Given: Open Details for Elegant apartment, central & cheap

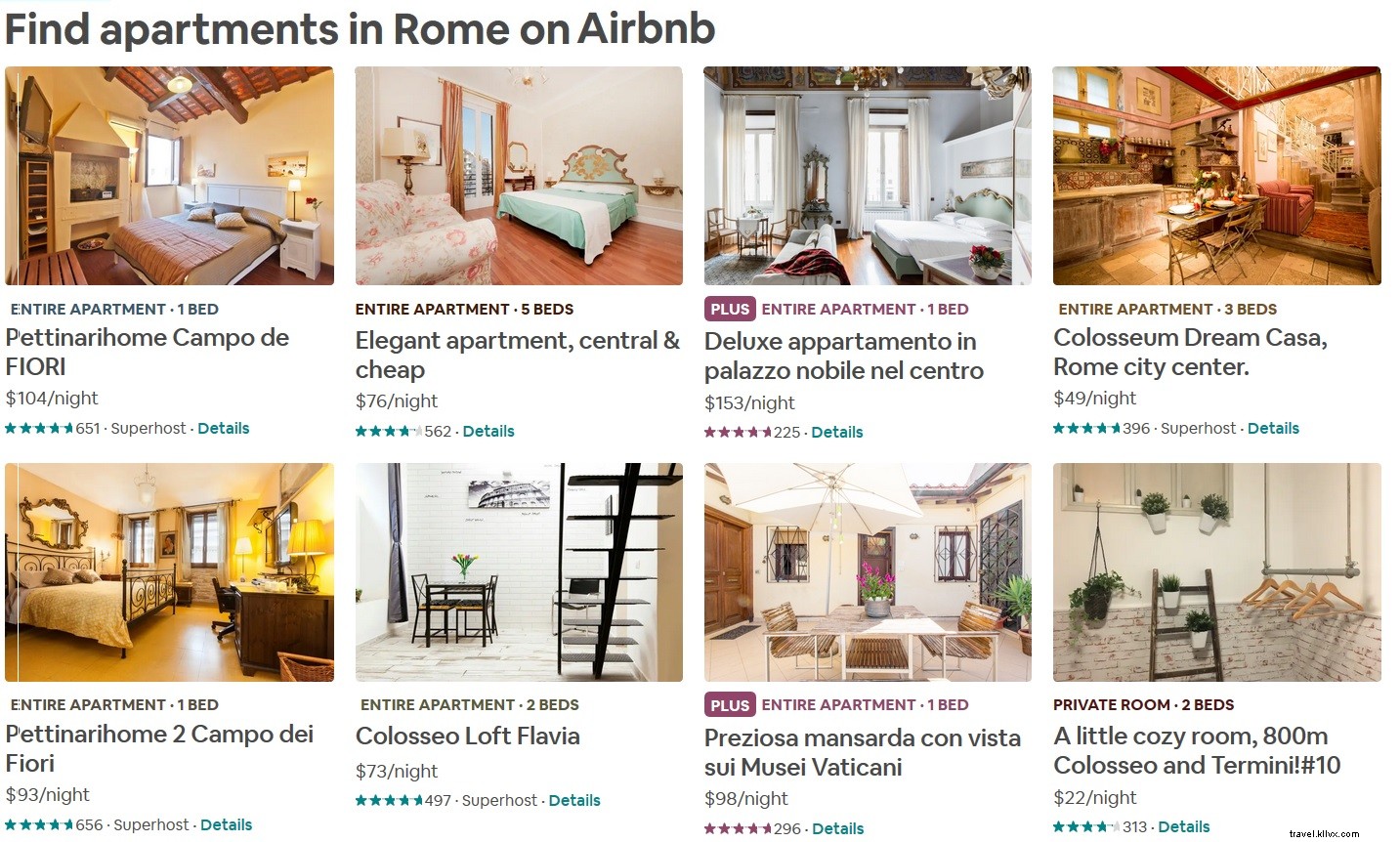Looking at the screenshot, I should tap(488, 431).
